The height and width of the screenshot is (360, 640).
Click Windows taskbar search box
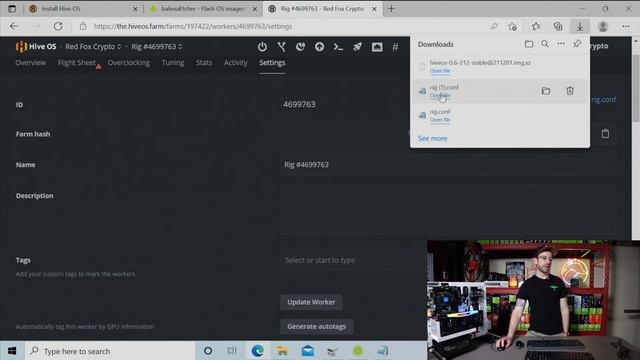(x=110, y=351)
